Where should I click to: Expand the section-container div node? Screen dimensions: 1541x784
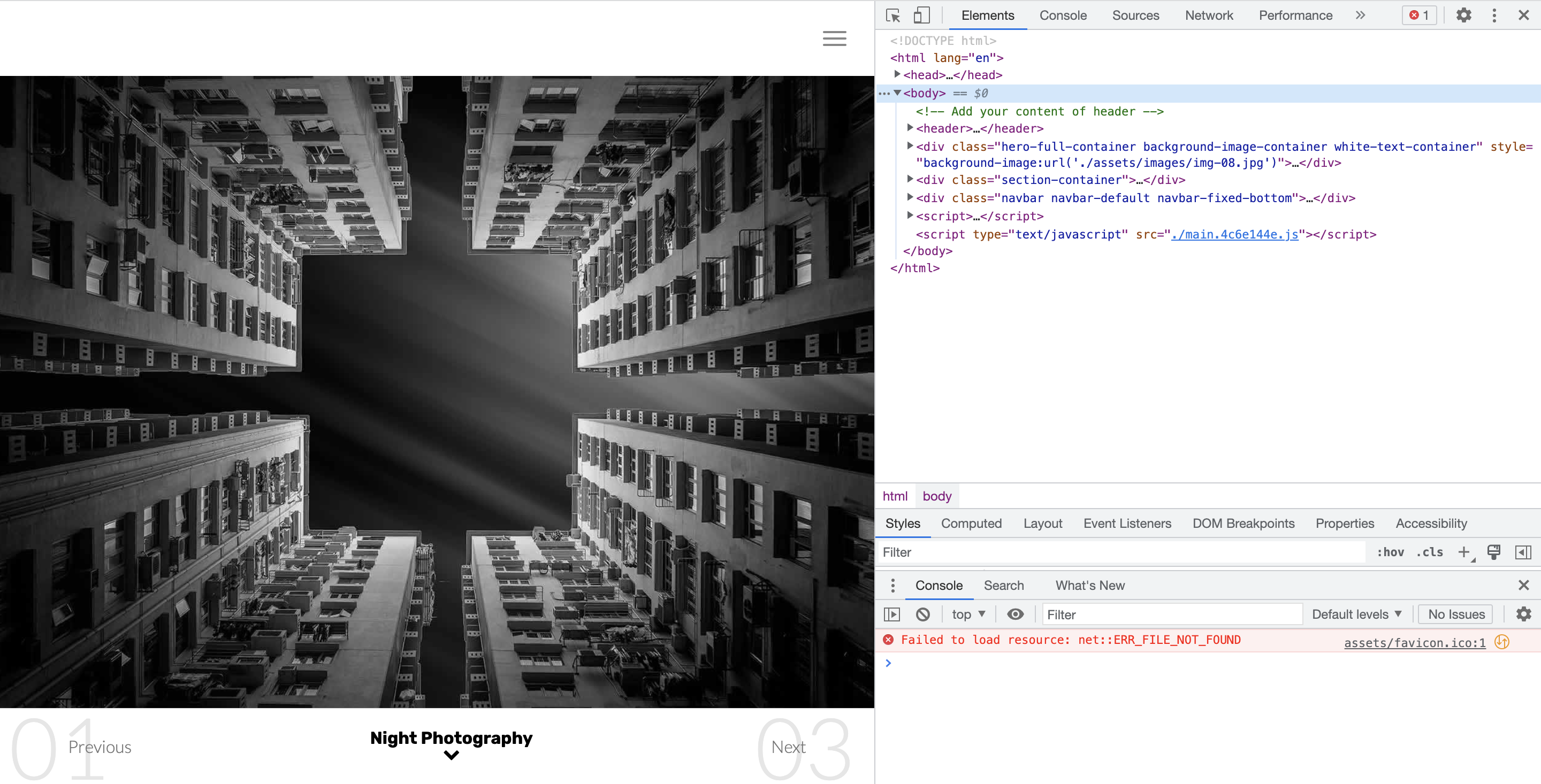coord(910,179)
